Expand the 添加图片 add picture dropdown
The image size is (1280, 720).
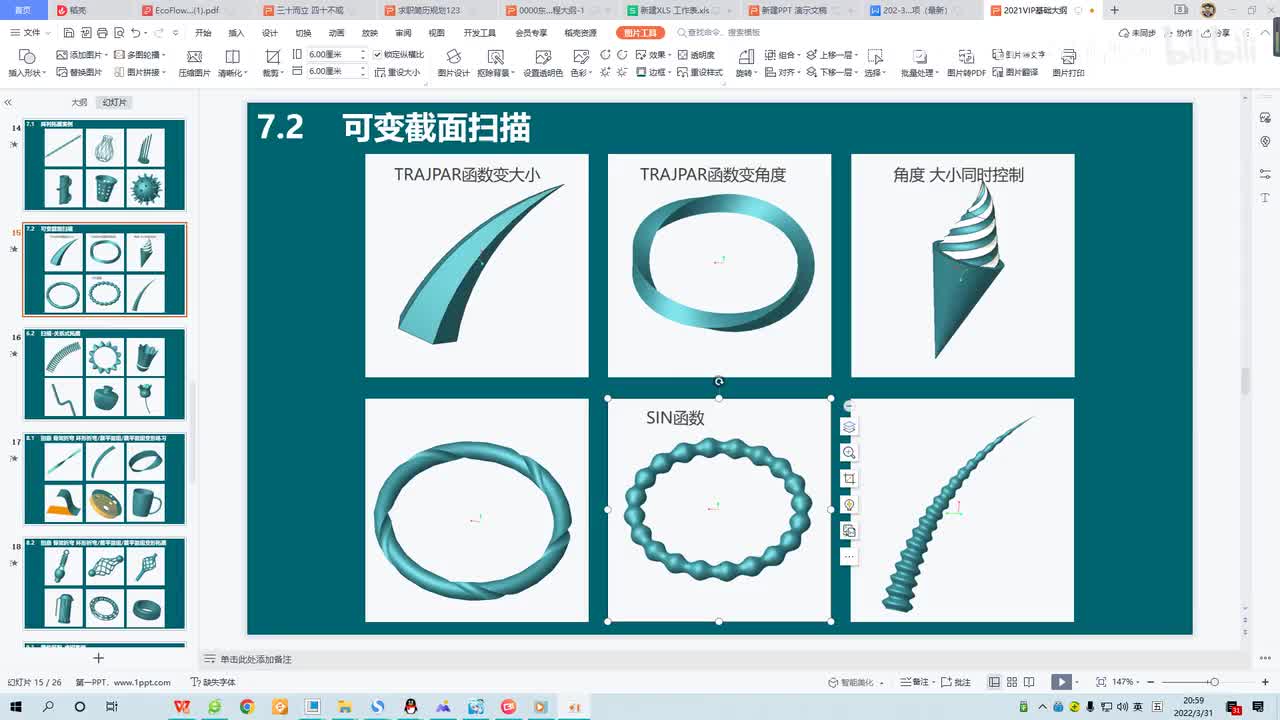click(x=104, y=55)
